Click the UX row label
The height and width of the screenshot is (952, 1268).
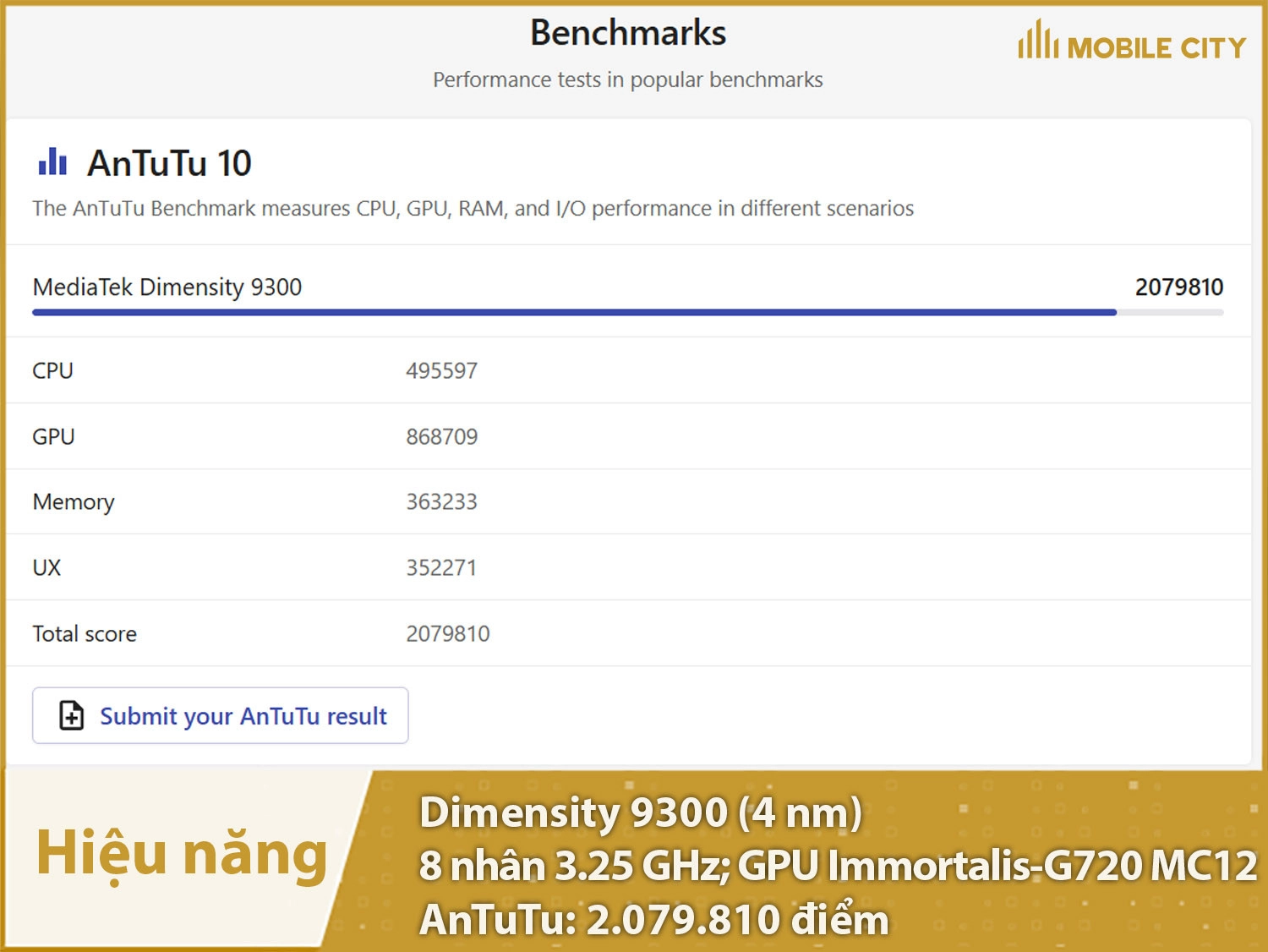pyautogui.click(x=46, y=567)
